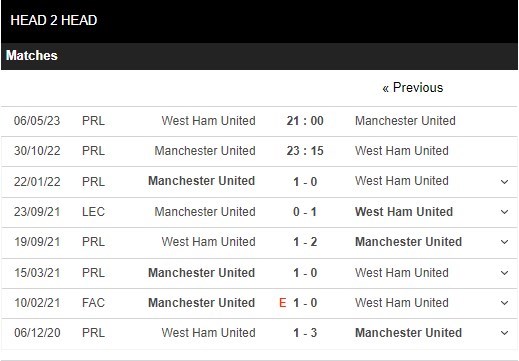Viewport: 519px width, 361px height.
Task: Click the FAC competition label
Action: point(93,303)
